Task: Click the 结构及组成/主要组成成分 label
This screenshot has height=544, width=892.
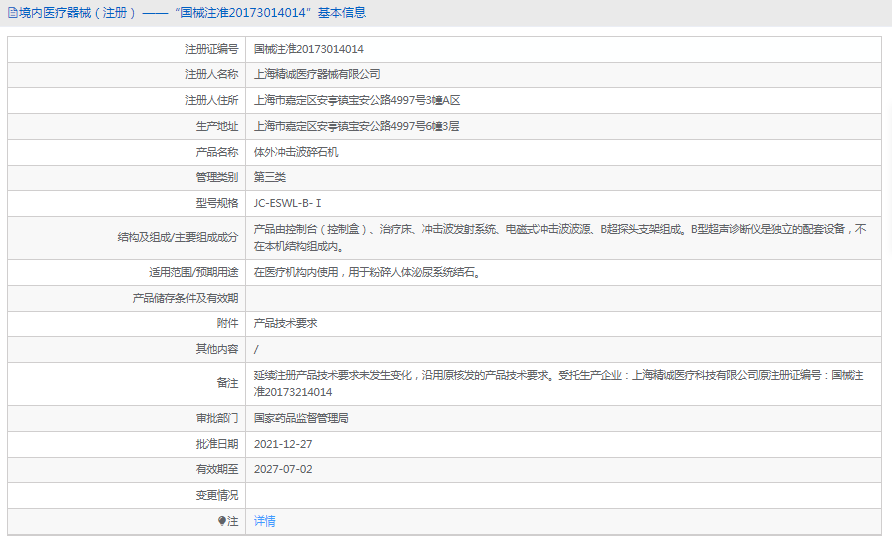Action: point(177,237)
